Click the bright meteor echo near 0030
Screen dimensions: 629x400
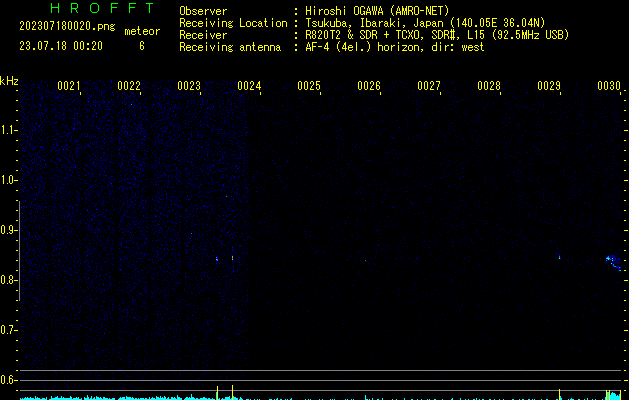pos(609,259)
